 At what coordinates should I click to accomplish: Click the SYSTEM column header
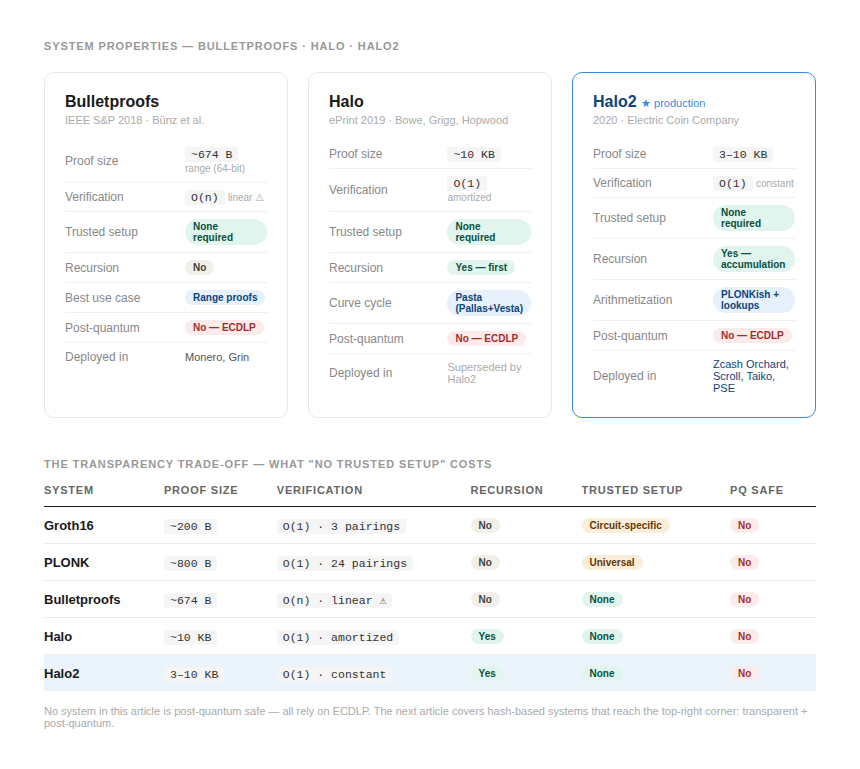[69, 490]
